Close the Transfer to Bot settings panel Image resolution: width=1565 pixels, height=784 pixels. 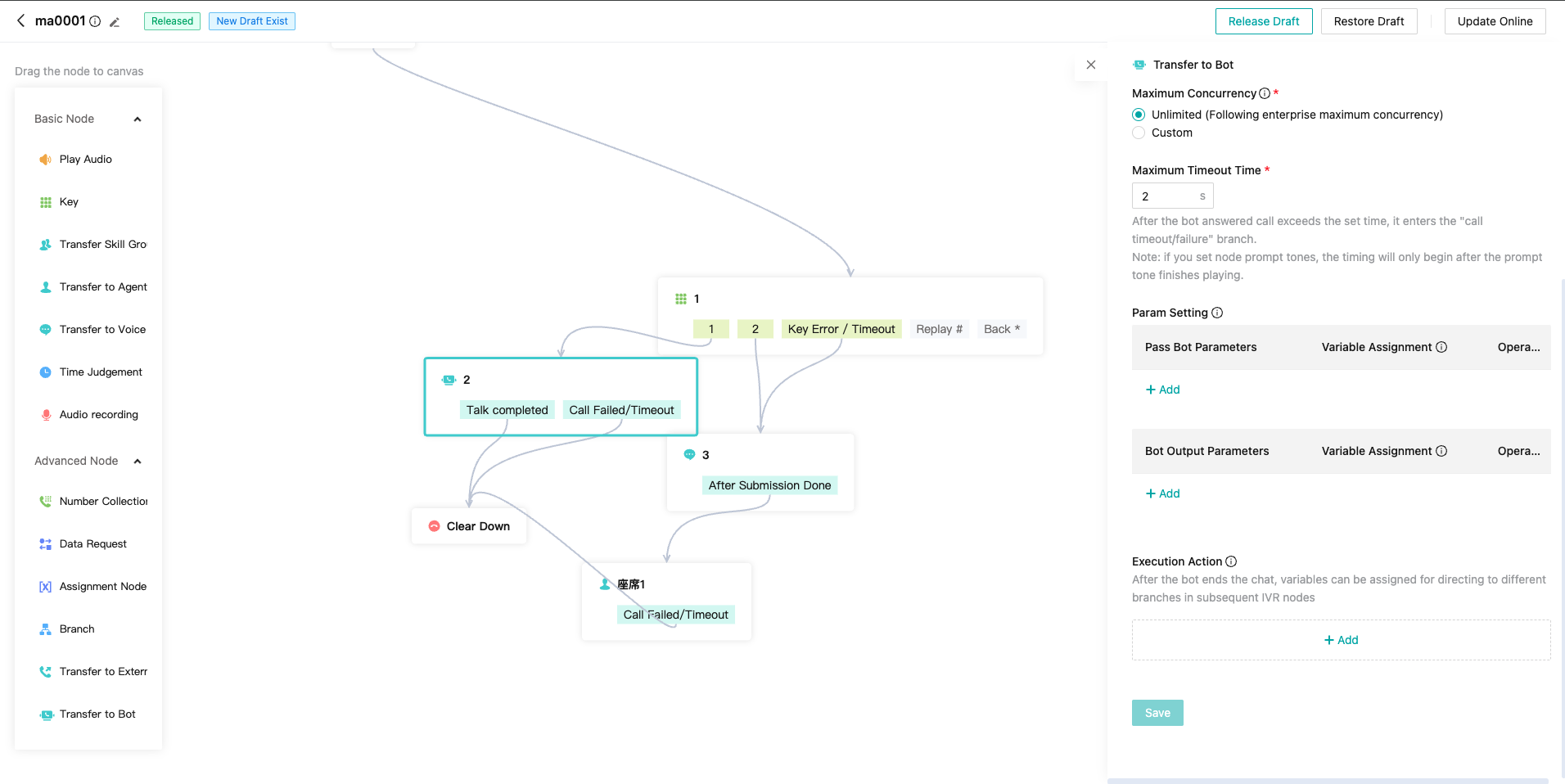click(1091, 65)
